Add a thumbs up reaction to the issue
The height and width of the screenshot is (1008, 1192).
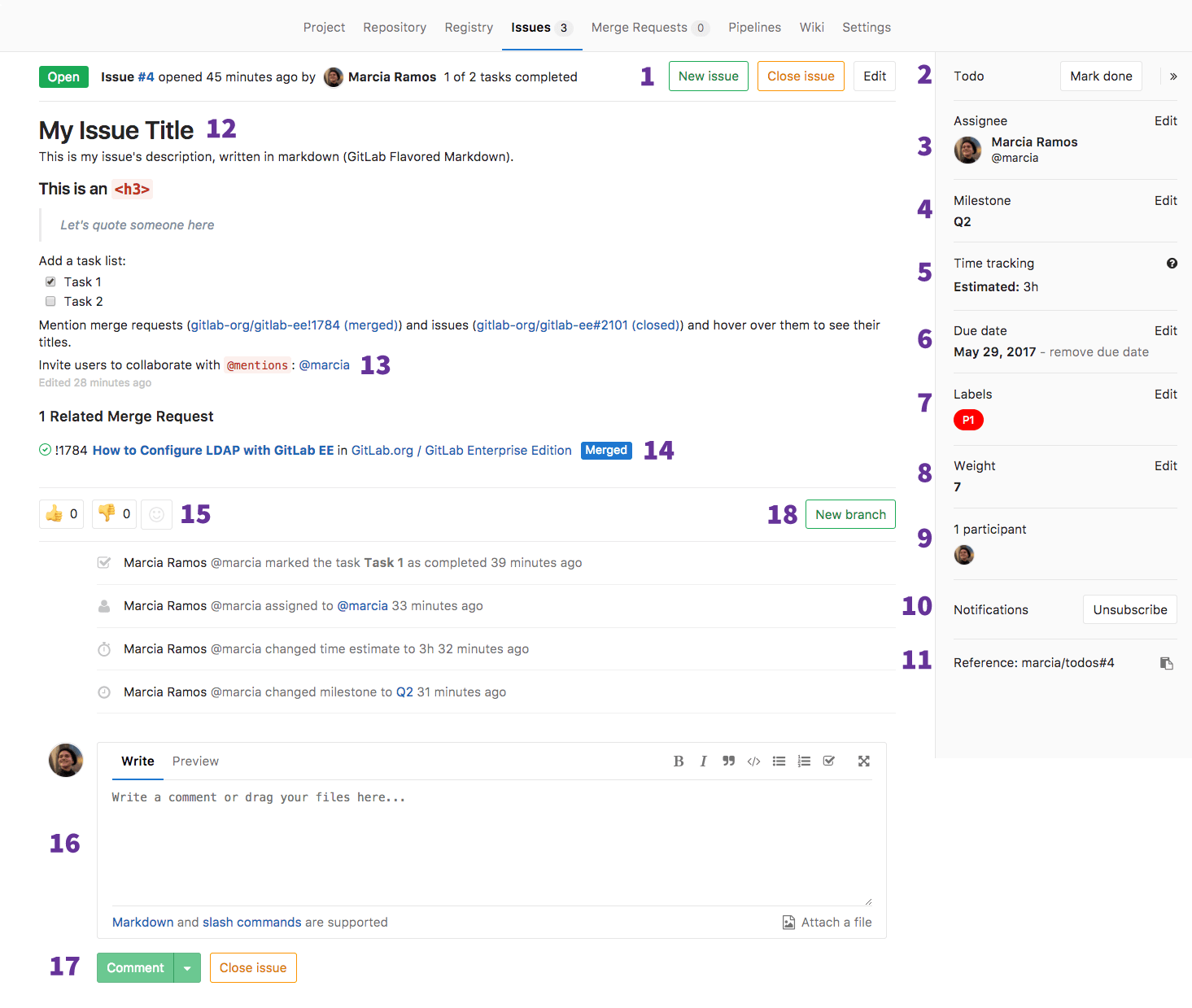click(x=60, y=513)
